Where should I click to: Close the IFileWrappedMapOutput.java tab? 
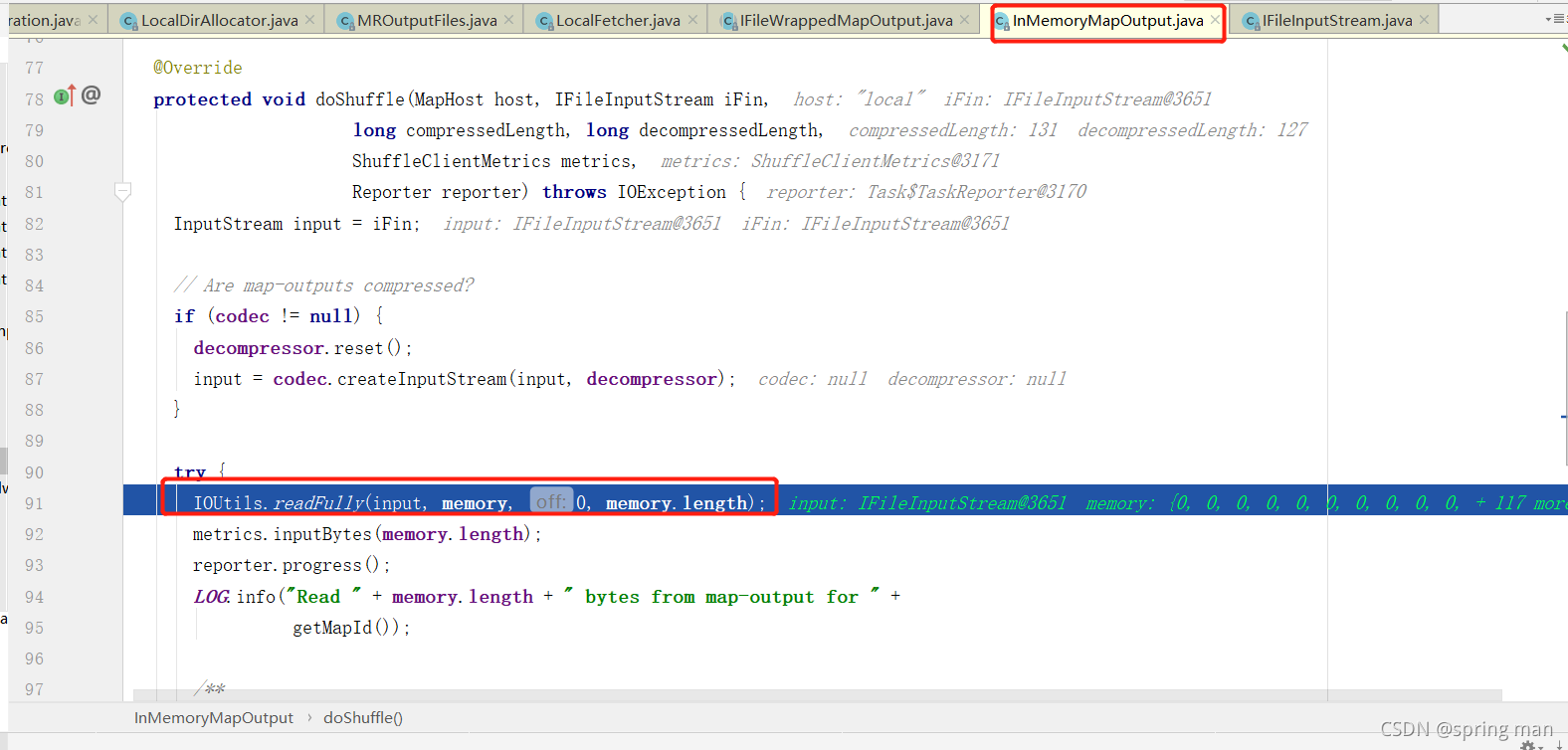(965, 20)
